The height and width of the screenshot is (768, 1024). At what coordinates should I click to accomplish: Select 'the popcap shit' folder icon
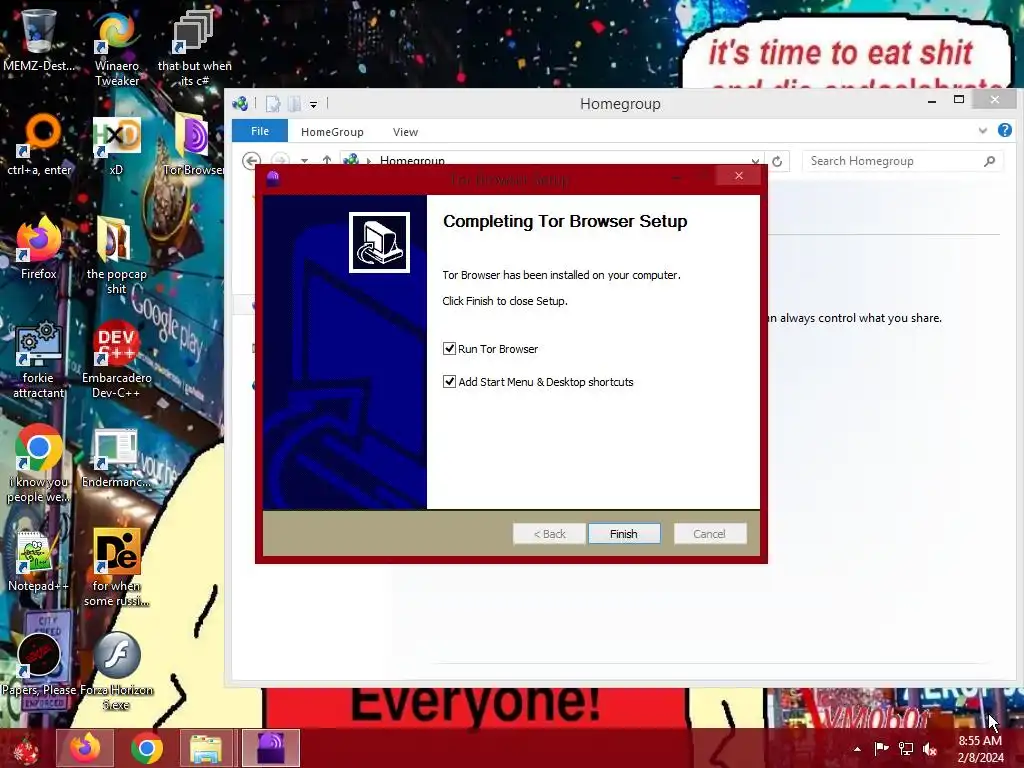pyautogui.click(x=116, y=256)
